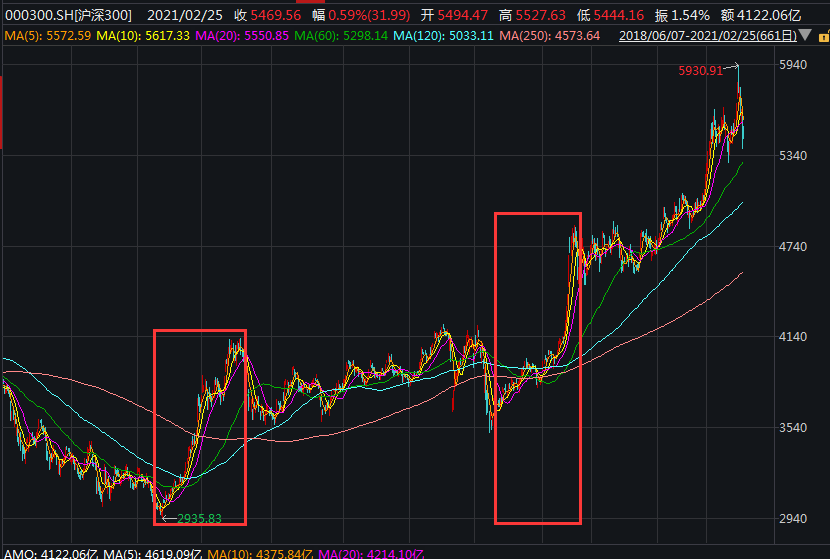This screenshot has height=559, width=830.
Task: Select the 000300.SH stock code title
Action: [69, 15]
